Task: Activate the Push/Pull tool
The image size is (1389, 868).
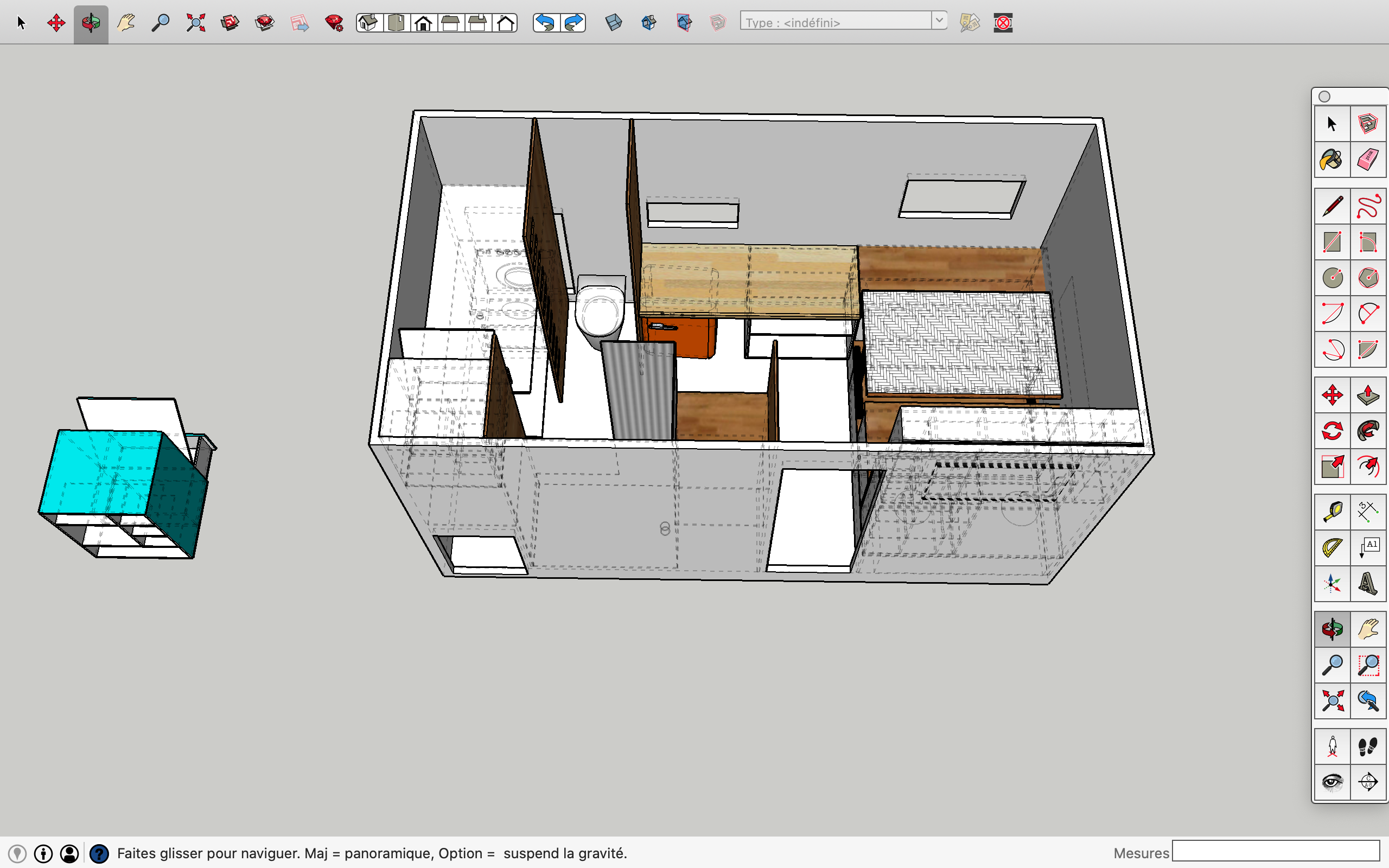Action: (1368, 395)
